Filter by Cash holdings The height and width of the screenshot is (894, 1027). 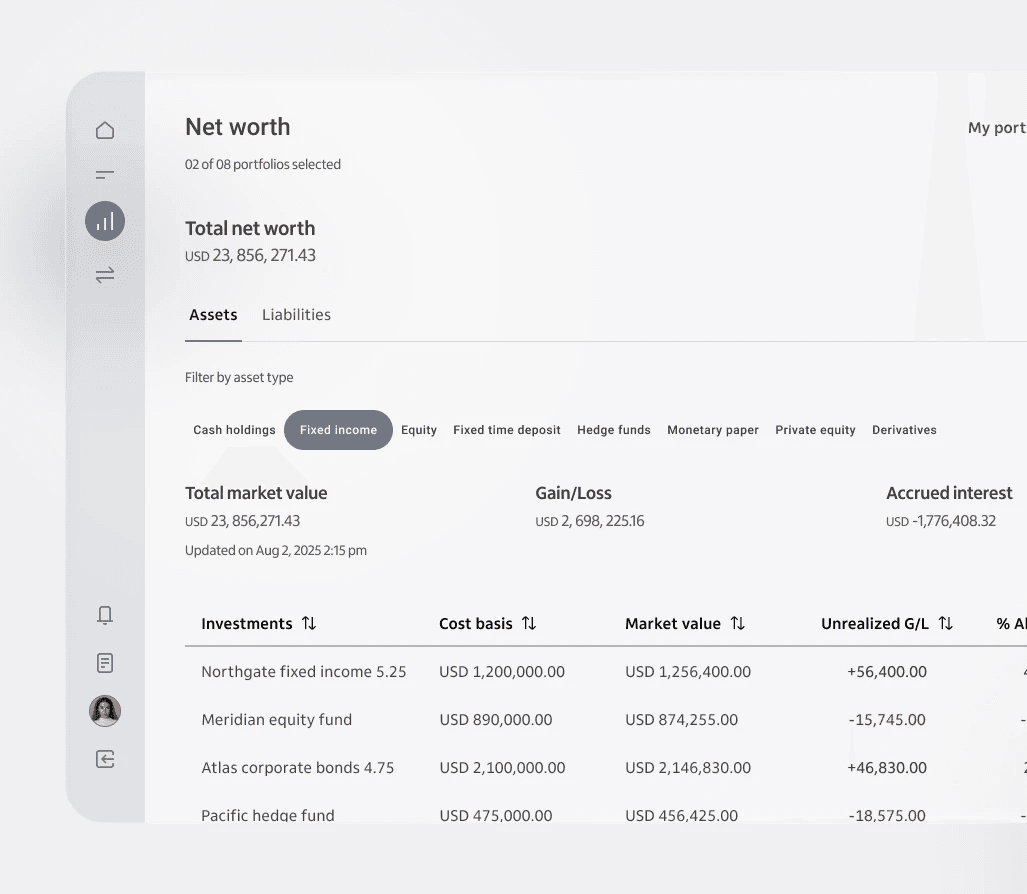(234, 430)
